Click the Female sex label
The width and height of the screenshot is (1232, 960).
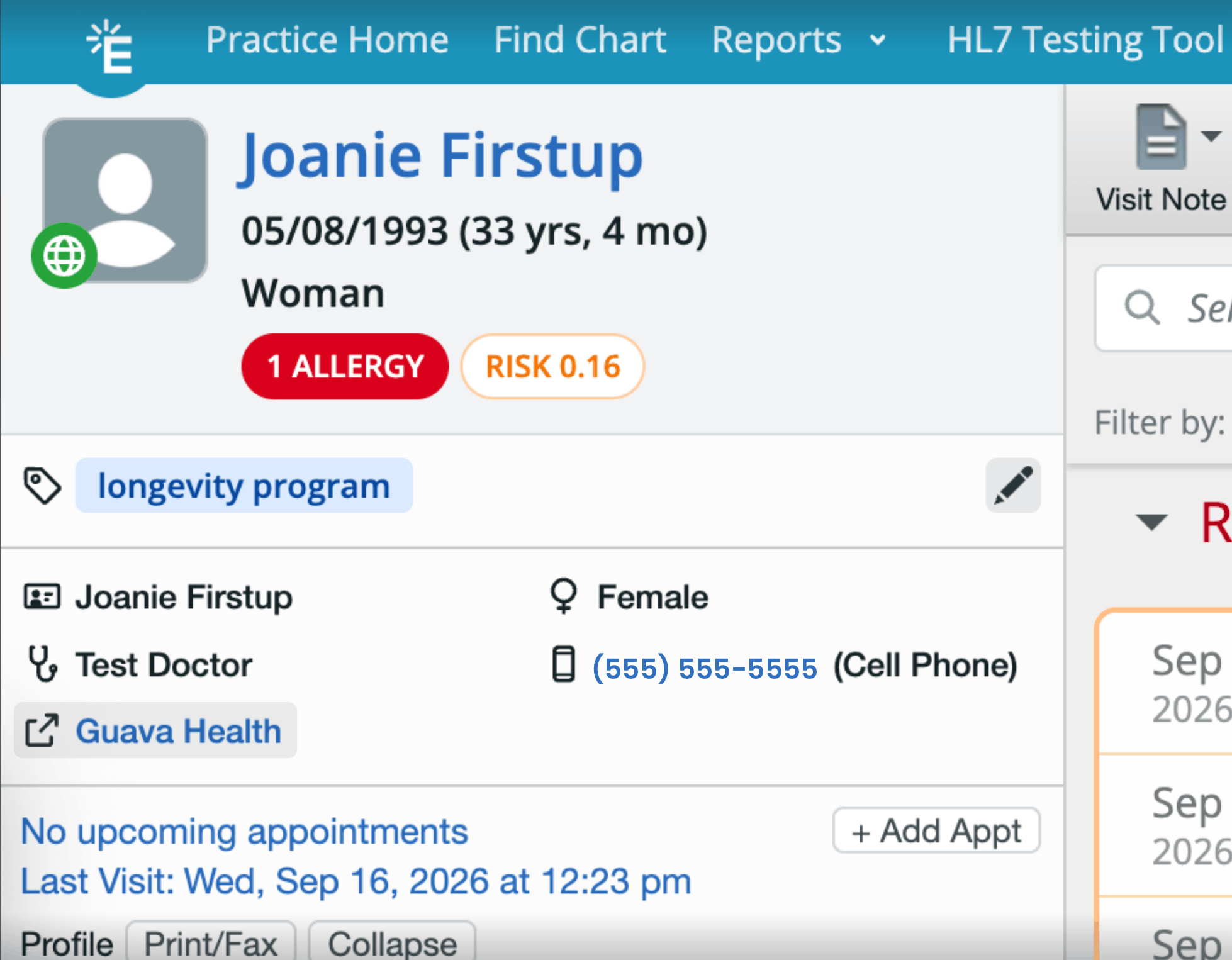click(x=652, y=596)
